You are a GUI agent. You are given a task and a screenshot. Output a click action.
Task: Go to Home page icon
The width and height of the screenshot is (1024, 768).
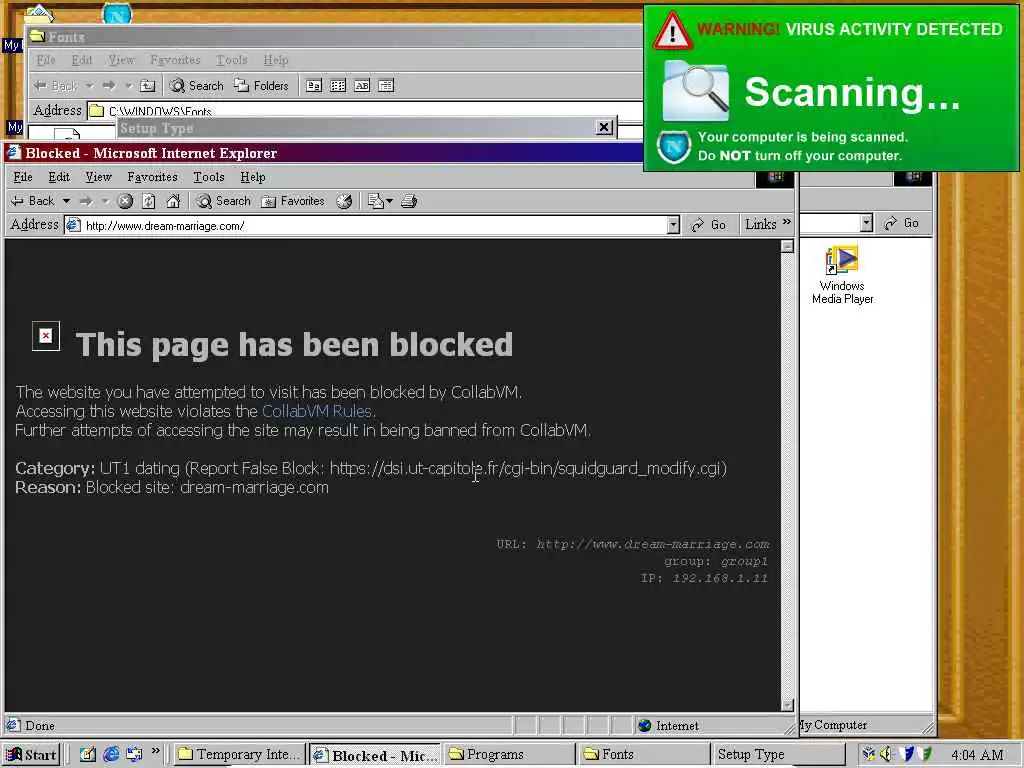coord(173,201)
